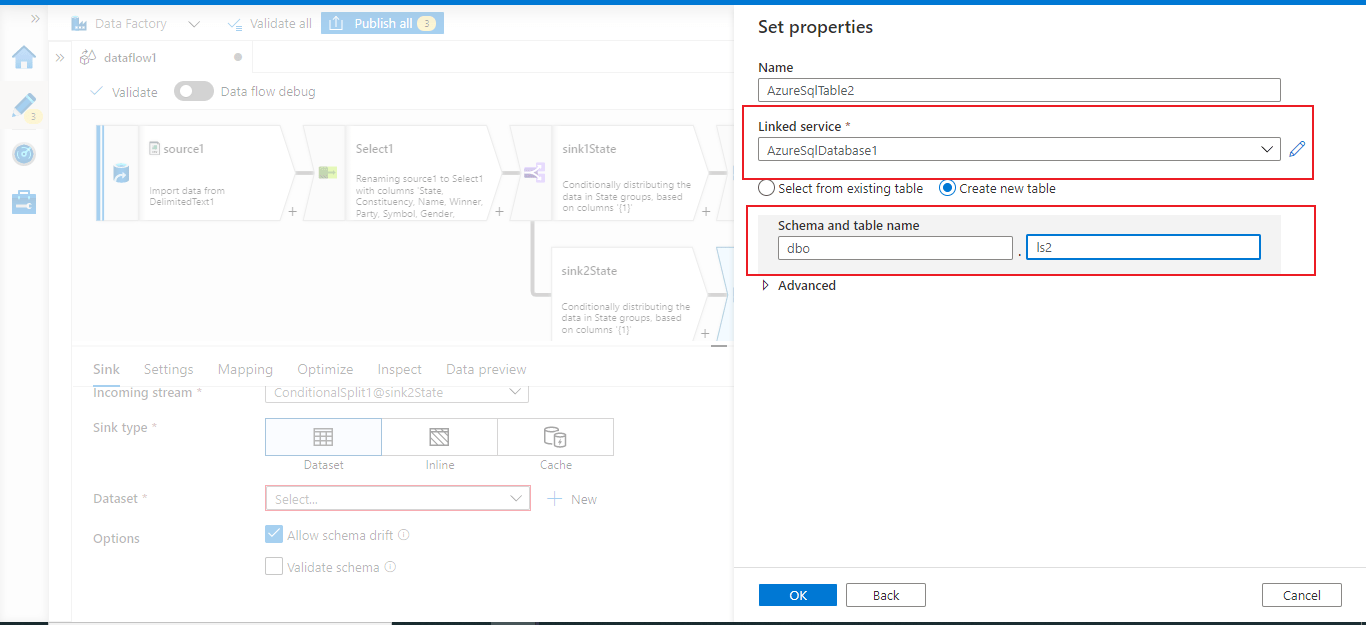Select 'Create new table' radio button
The height and width of the screenshot is (625, 1366).
[x=947, y=188]
